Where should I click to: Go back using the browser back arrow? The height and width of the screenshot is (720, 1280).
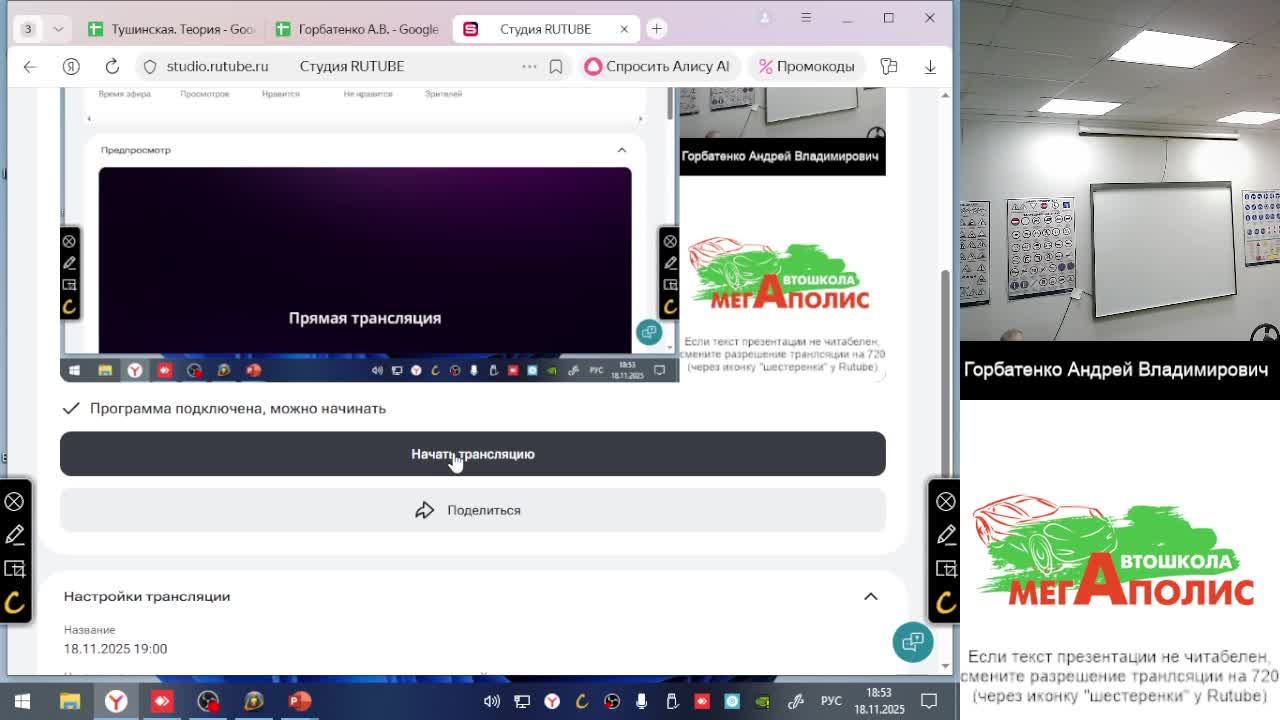30,66
